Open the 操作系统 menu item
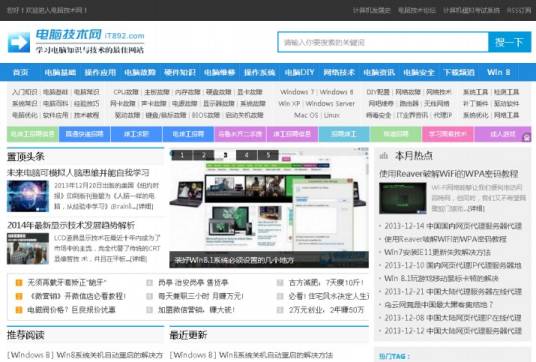 tap(259, 72)
